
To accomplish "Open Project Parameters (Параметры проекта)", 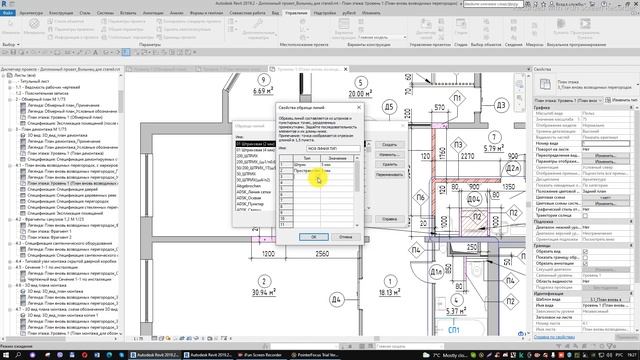I will (123, 21).
